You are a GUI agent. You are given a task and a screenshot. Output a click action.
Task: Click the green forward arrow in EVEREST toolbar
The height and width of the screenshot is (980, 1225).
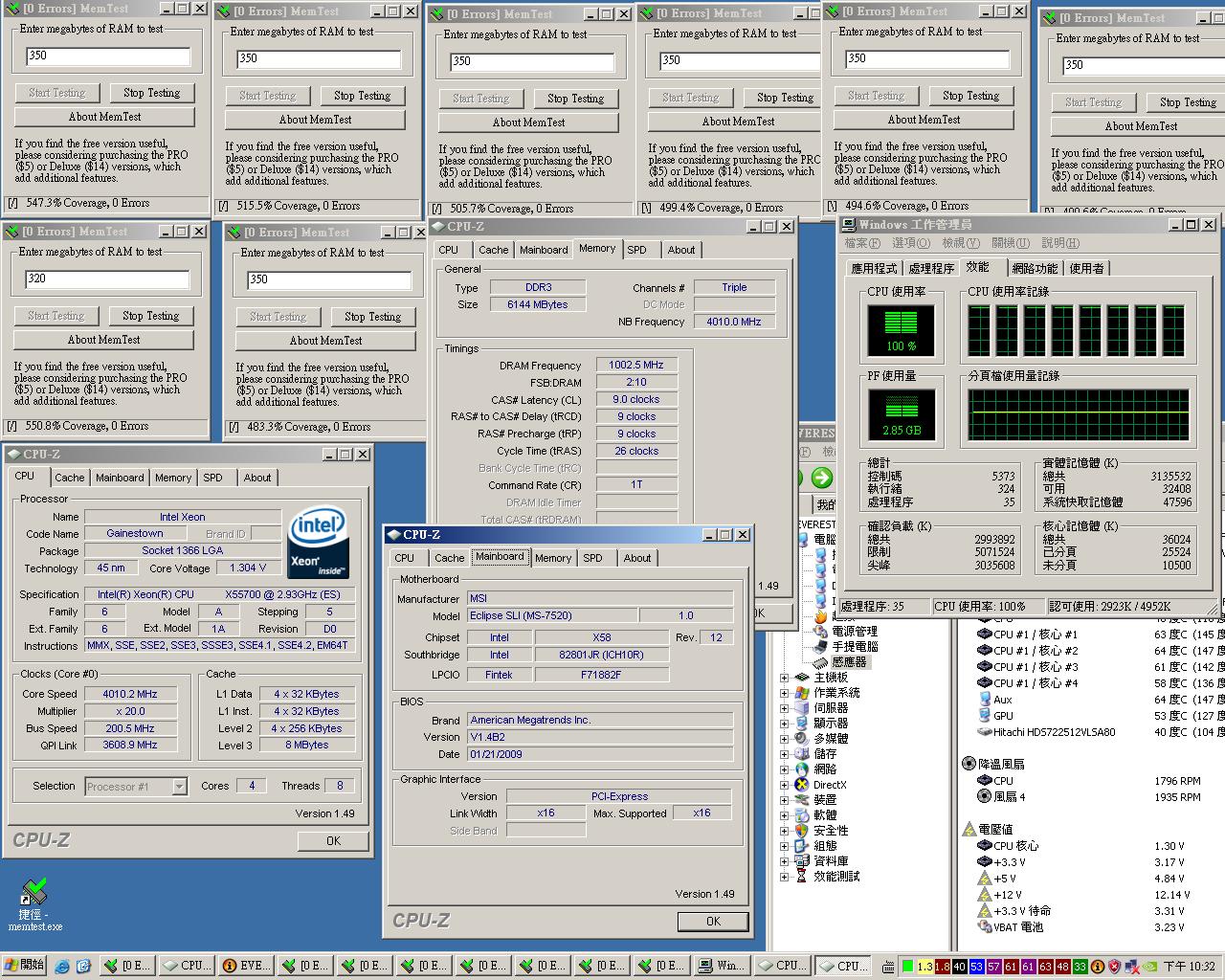(x=821, y=478)
